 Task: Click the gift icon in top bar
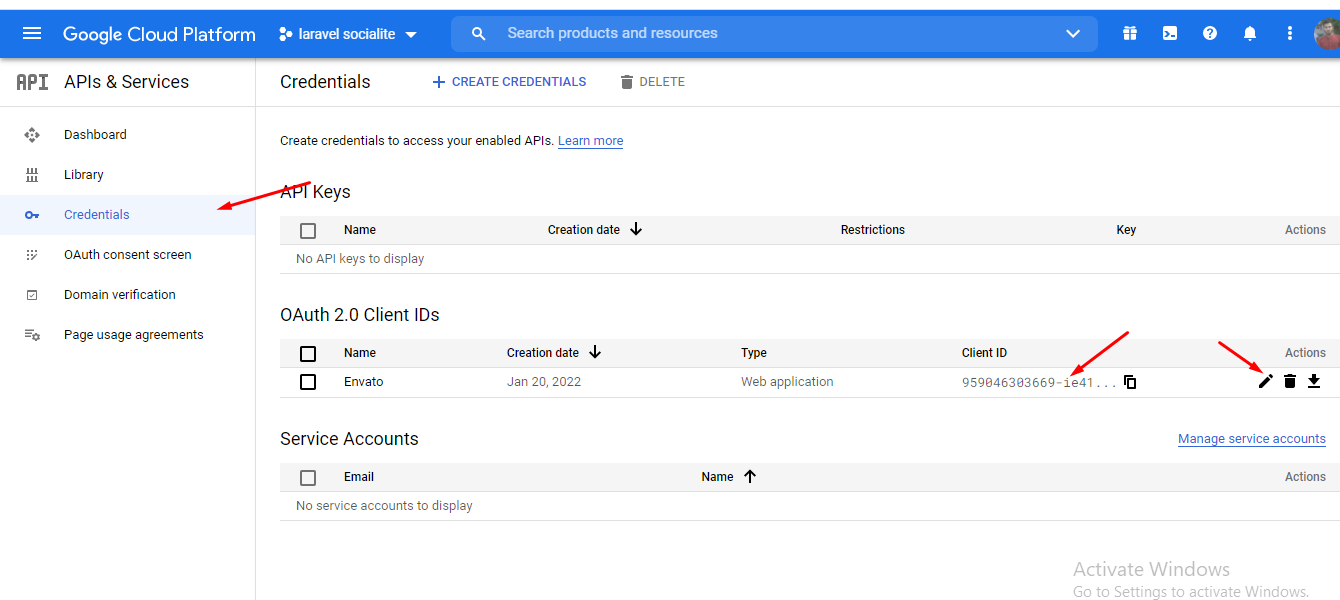coord(1130,33)
